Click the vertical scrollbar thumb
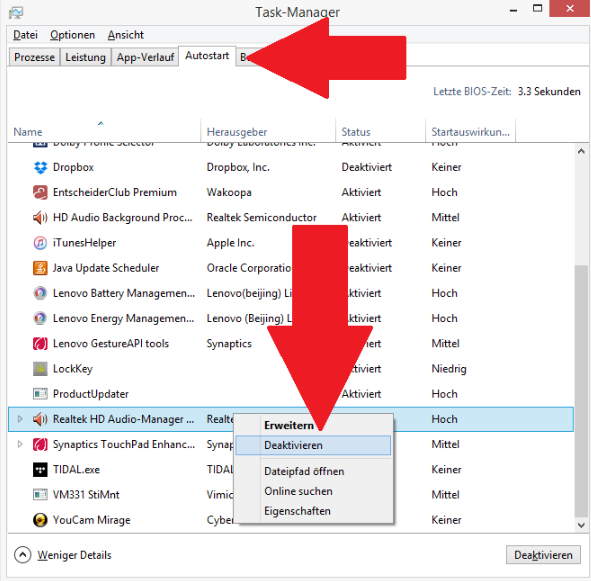This screenshot has width=591, height=581. tap(581, 391)
